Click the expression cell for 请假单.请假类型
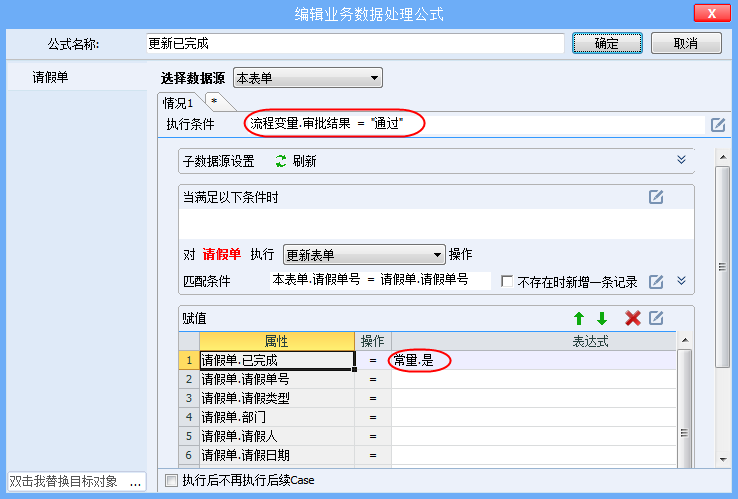 click(534, 398)
